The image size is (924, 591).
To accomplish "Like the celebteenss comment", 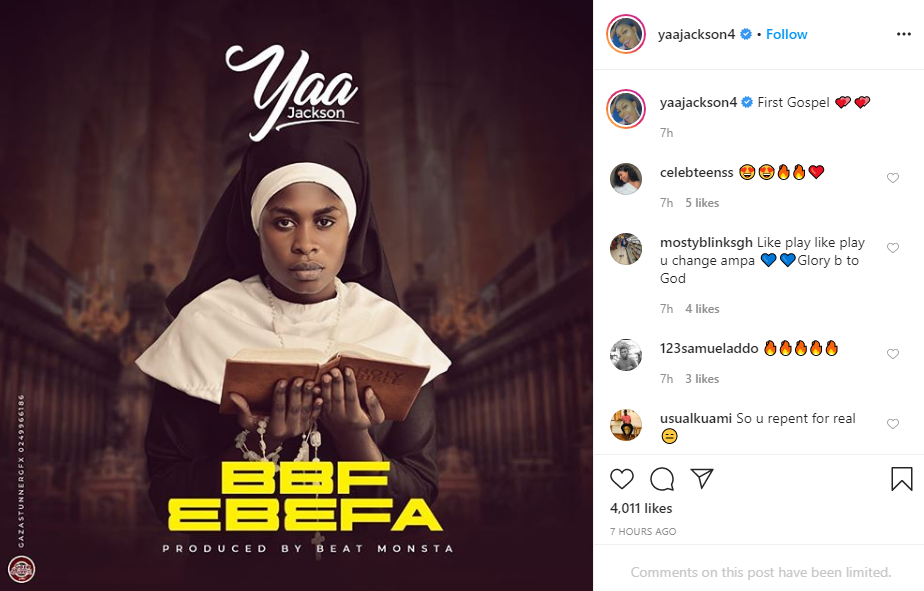I will coord(893,178).
